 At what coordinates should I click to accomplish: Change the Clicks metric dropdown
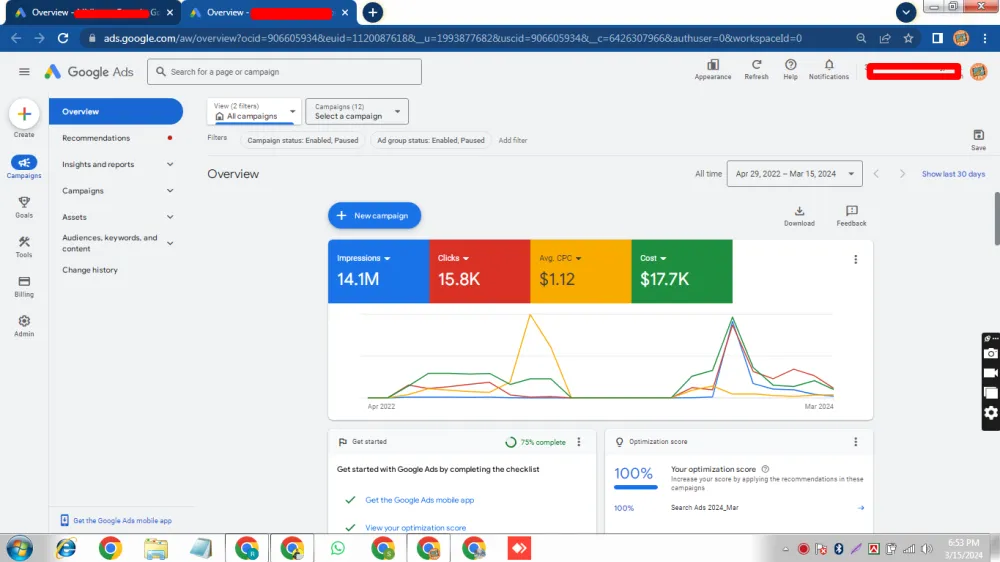453,258
